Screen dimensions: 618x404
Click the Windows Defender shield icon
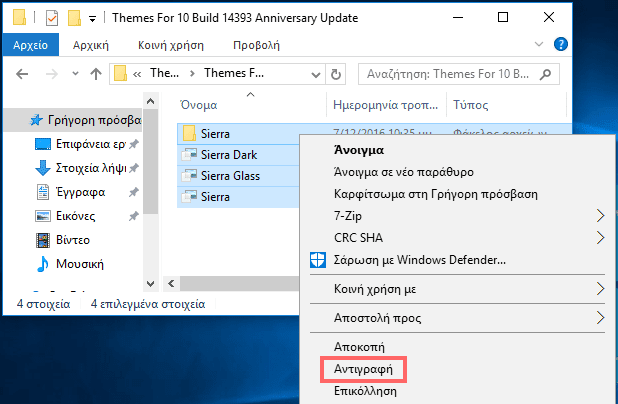[x=316, y=260]
